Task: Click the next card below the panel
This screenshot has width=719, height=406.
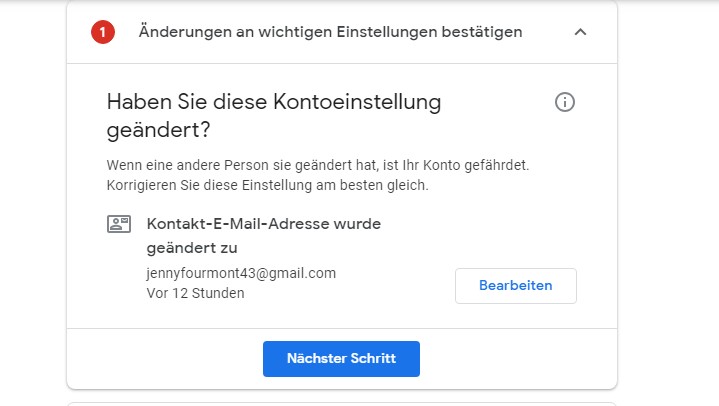Action: coord(342,404)
